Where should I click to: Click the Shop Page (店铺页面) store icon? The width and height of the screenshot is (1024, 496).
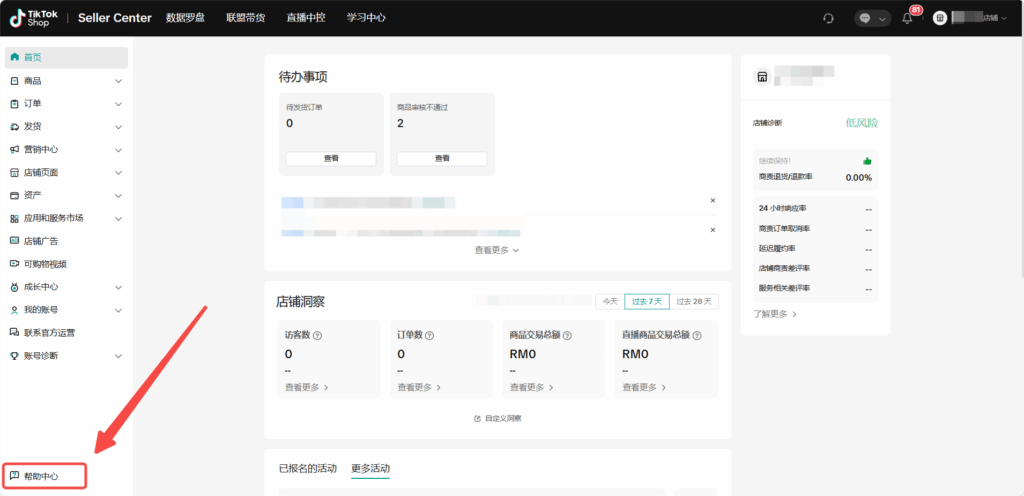point(15,173)
